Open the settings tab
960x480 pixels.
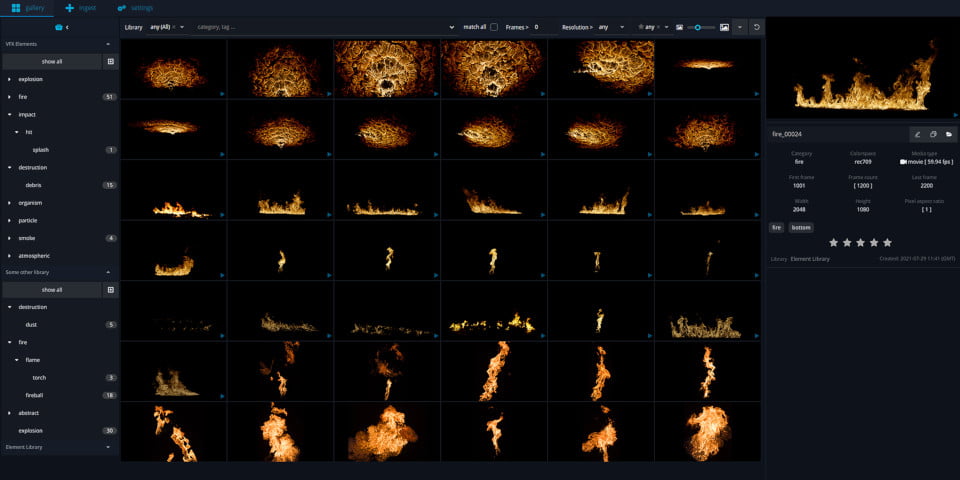tap(135, 8)
